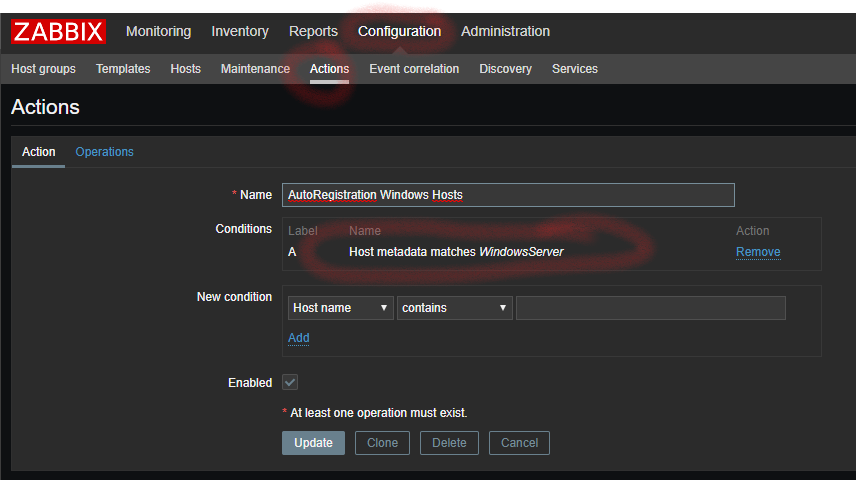Switch to the Operations tab
This screenshot has width=856, height=480.
(104, 152)
